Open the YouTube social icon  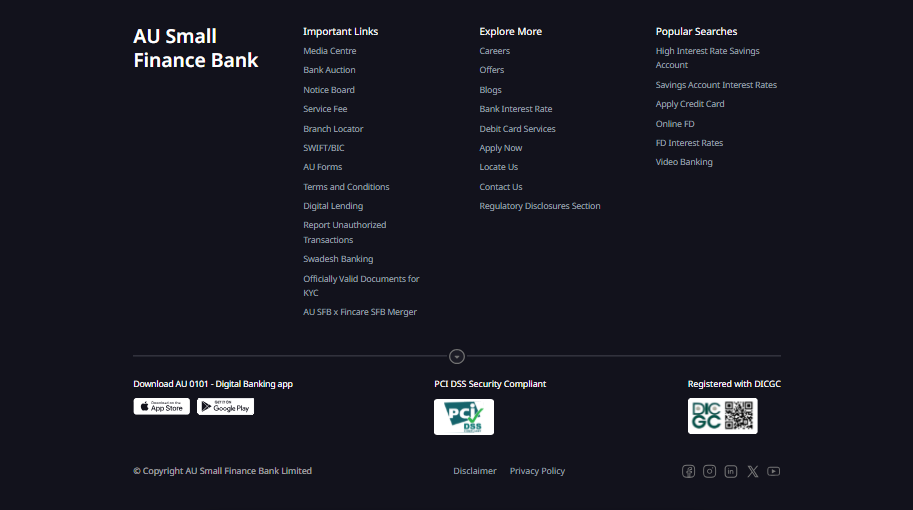tap(773, 471)
